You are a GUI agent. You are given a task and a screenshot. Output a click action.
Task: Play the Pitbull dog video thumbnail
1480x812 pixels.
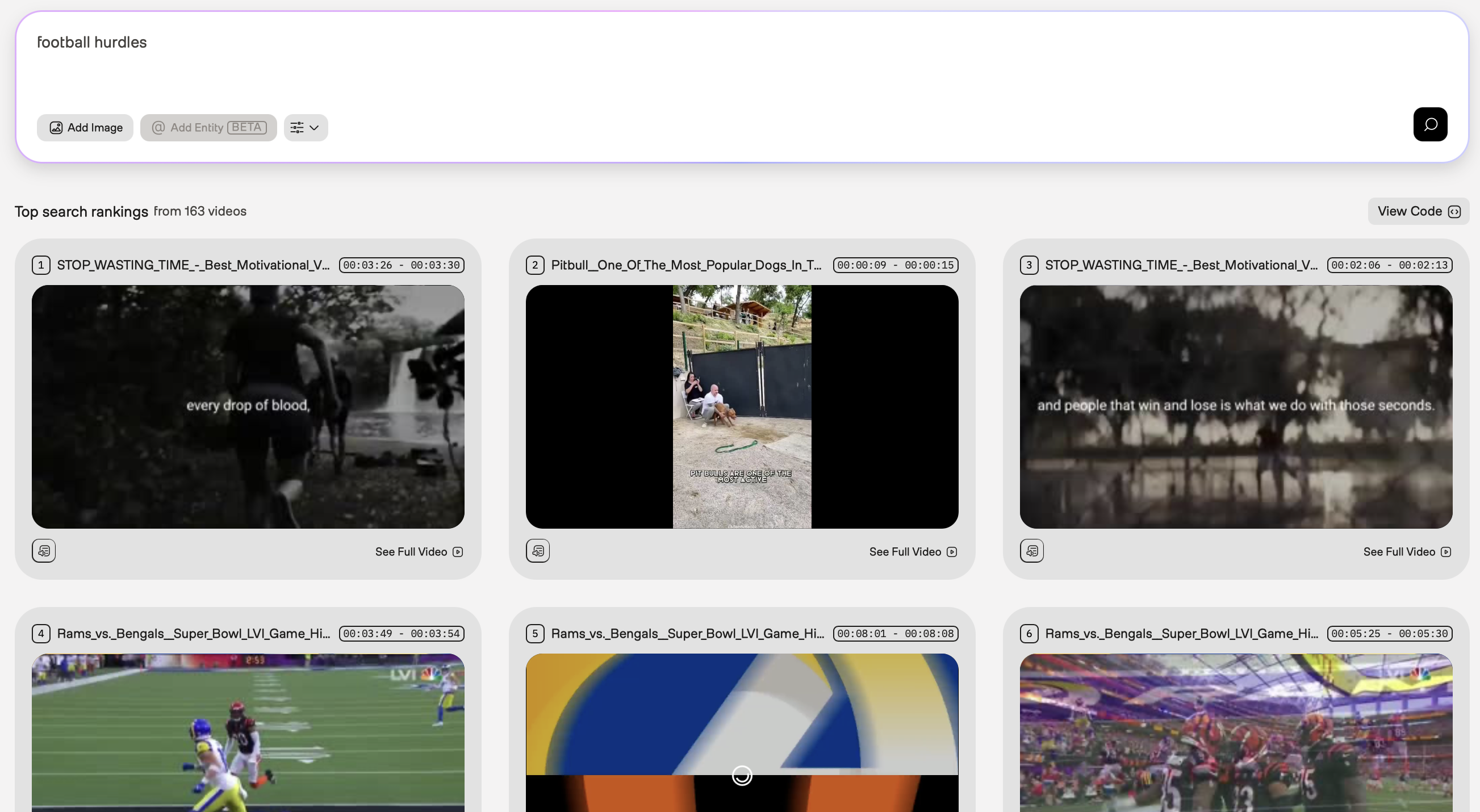(x=741, y=407)
